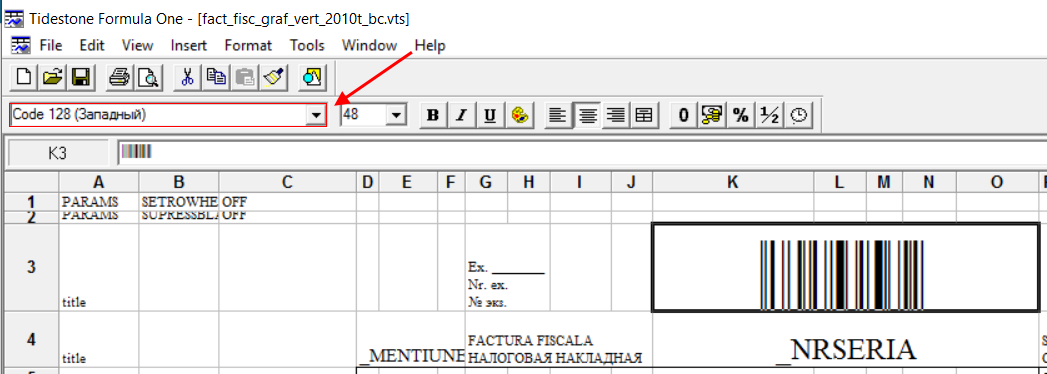The width and height of the screenshot is (1047, 374).
Task: Open the File menu
Action: (x=51, y=45)
